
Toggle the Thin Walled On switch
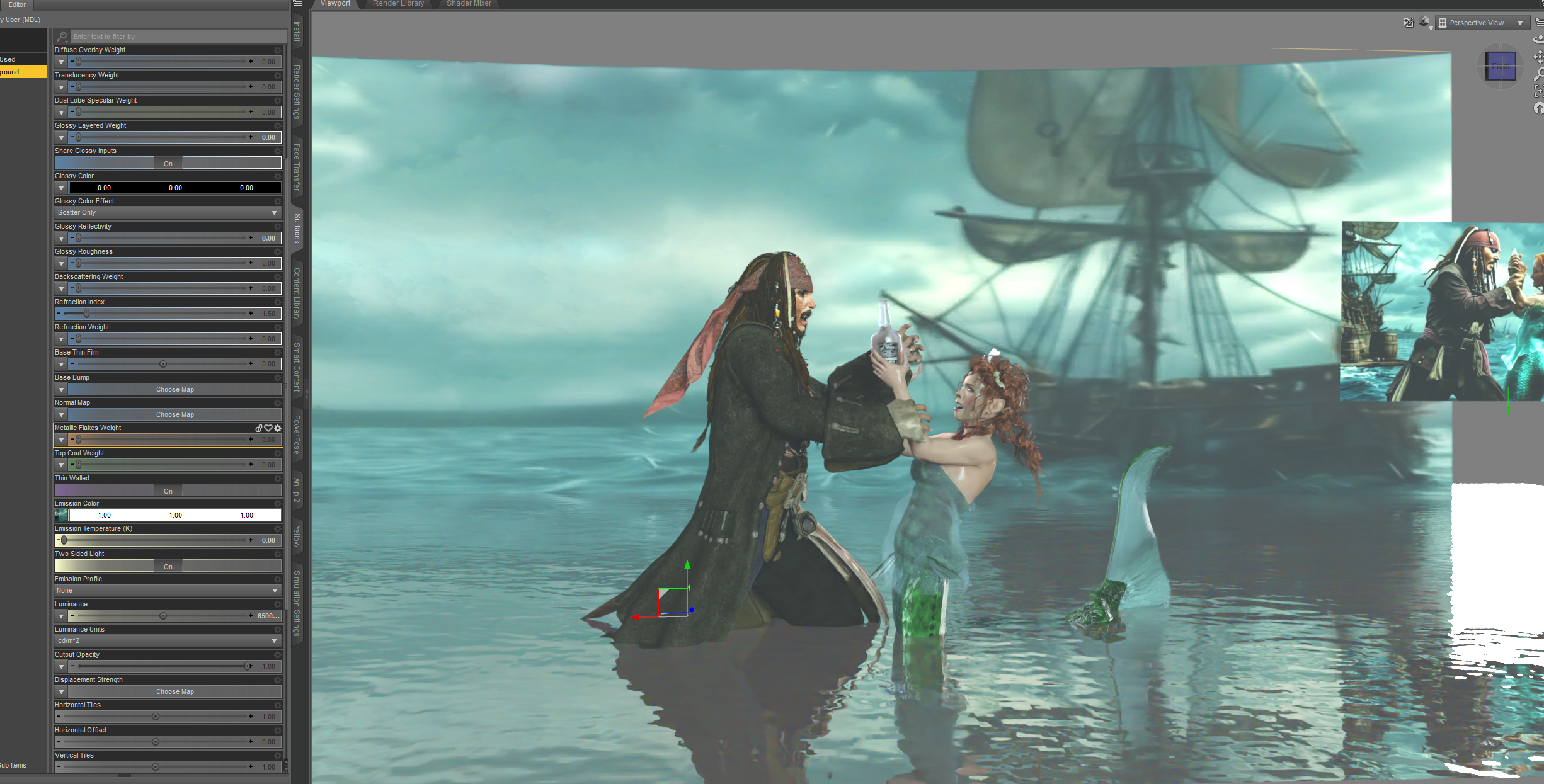[168, 491]
